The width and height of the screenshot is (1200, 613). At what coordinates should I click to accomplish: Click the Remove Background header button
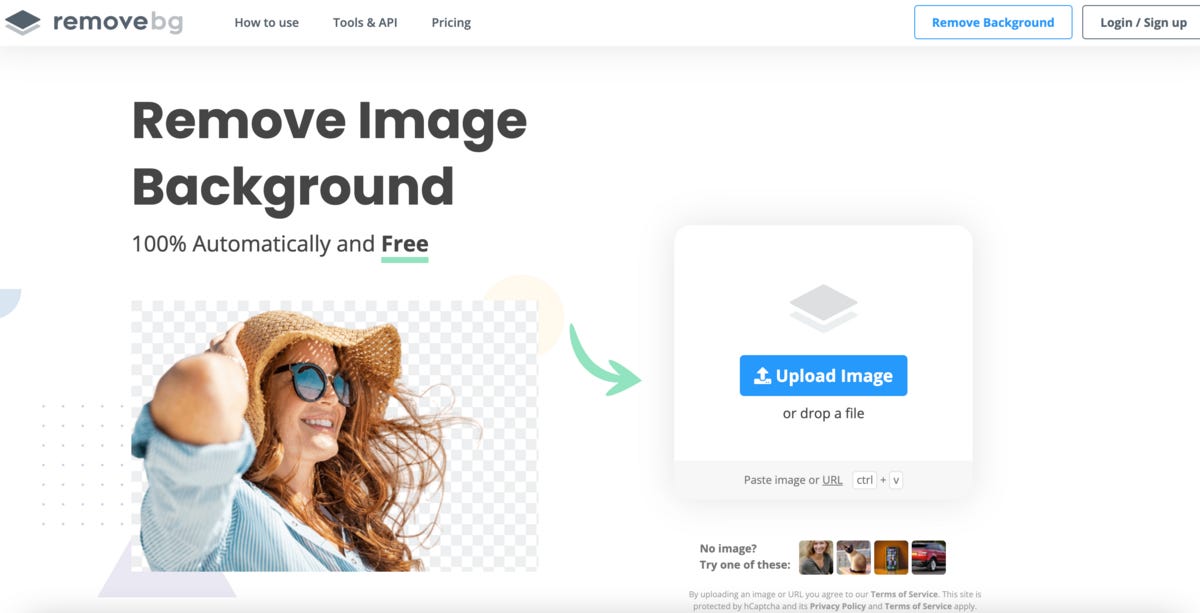pyautogui.click(x=993, y=22)
